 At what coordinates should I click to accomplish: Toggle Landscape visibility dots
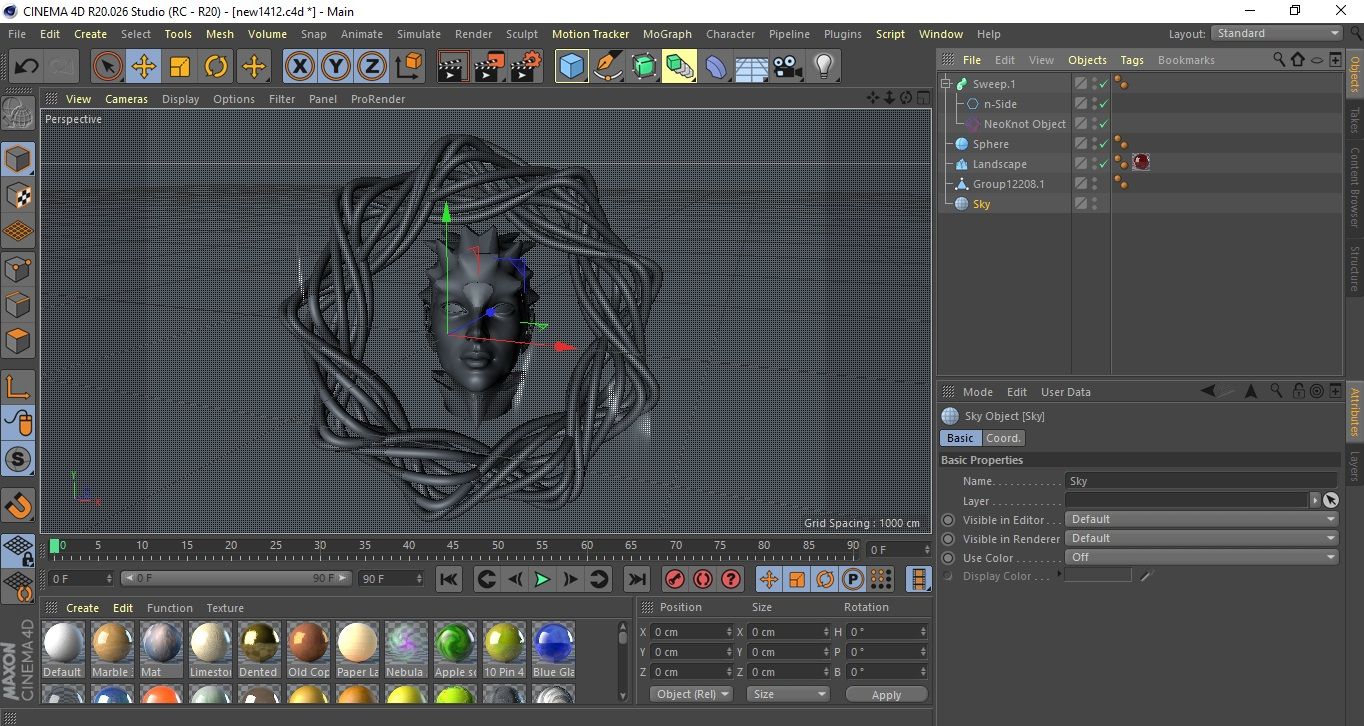[x=1094, y=164]
